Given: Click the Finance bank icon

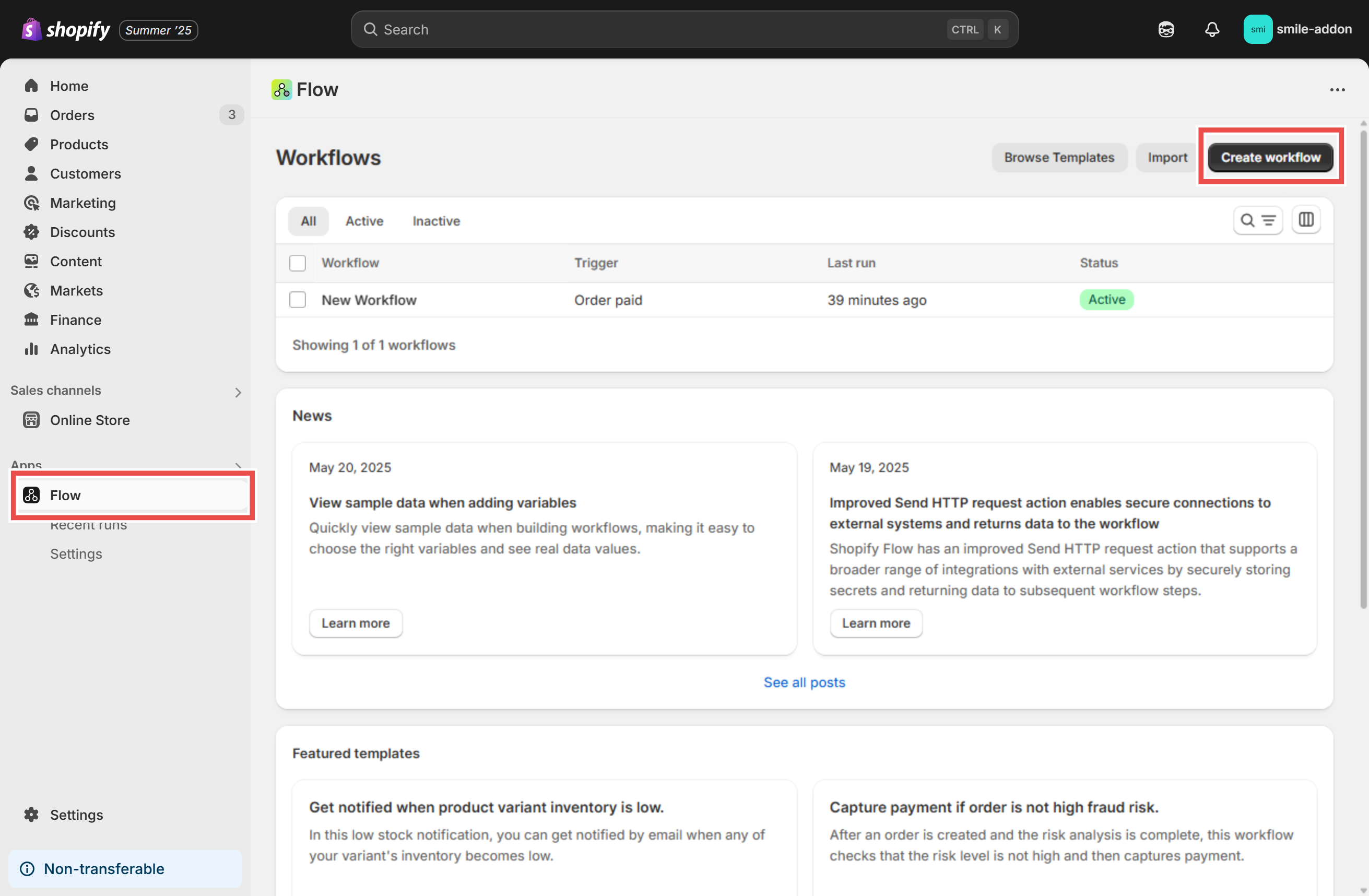Looking at the screenshot, I should tap(31, 320).
